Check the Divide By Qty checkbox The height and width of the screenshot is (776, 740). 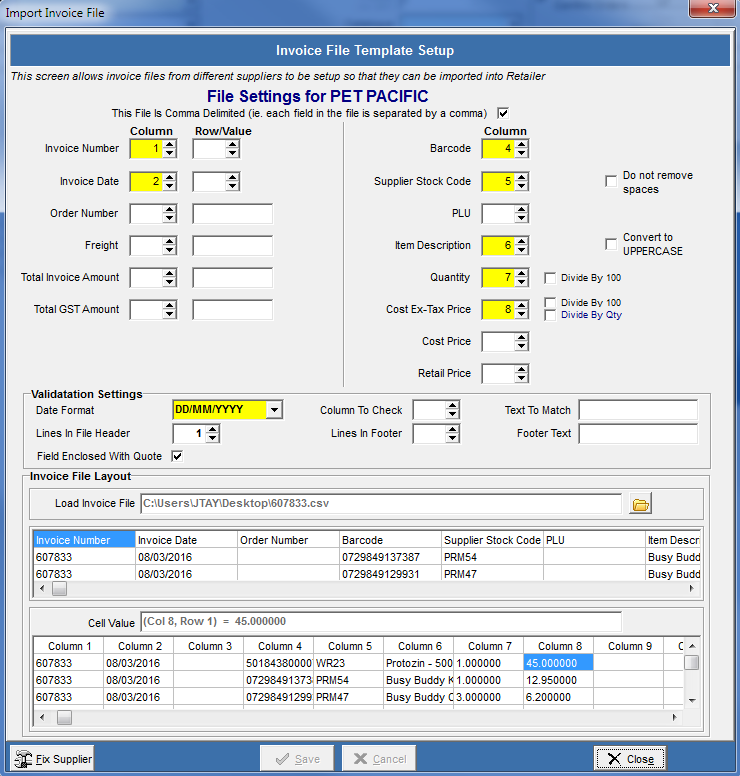(549, 315)
